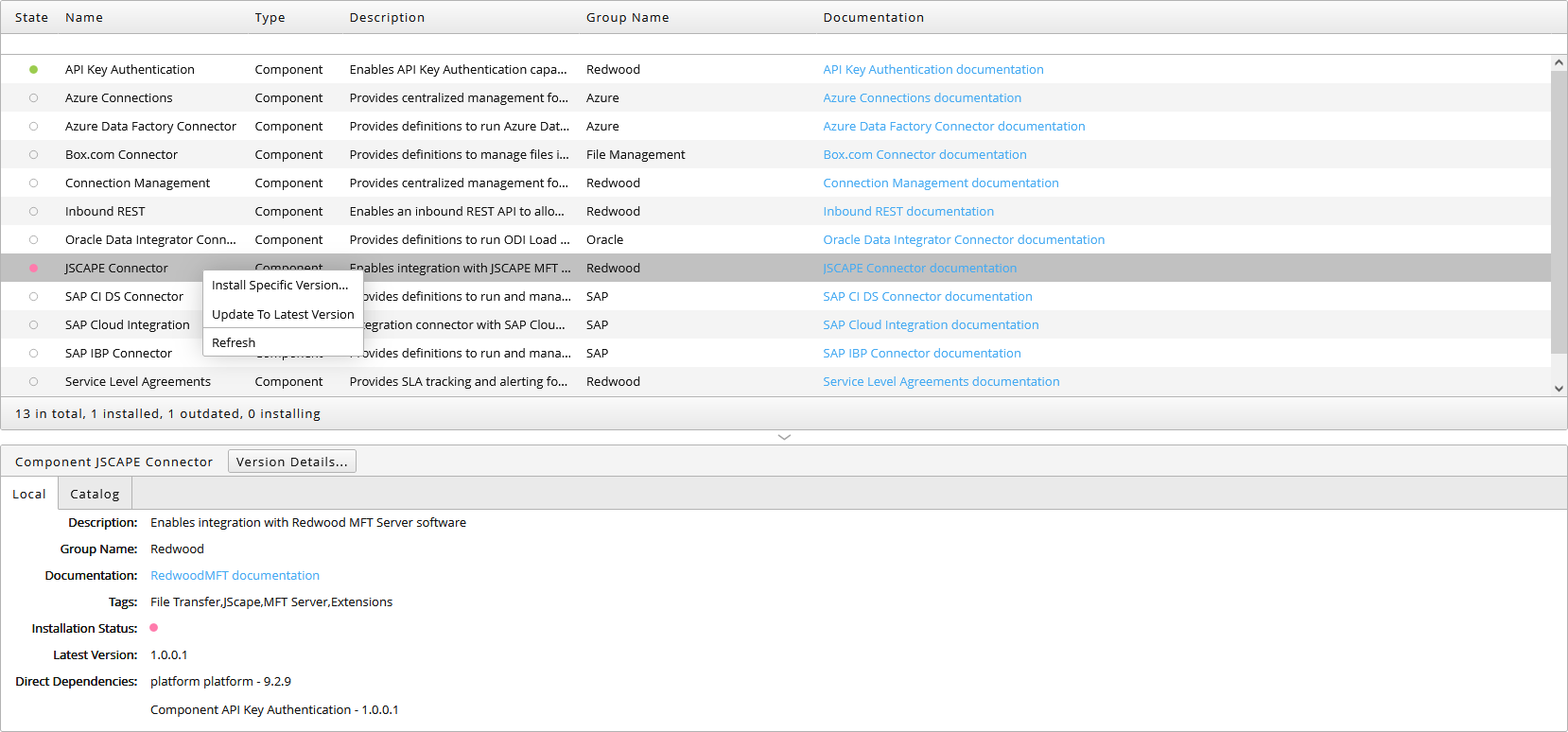Select the Service Level Agreements row name
Screen dimensions: 1568x732
point(138,381)
